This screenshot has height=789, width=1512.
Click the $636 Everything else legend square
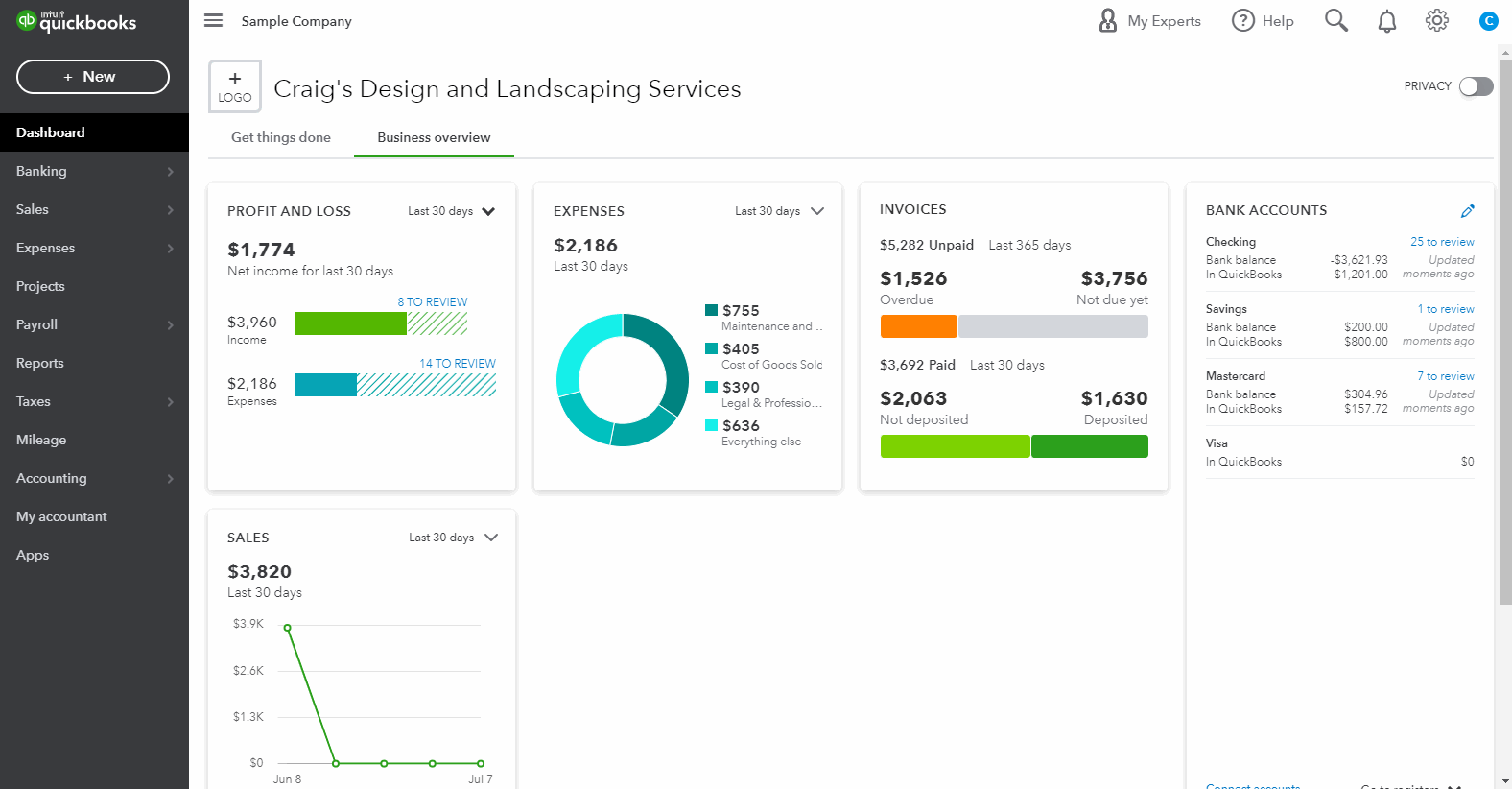click(711, 425)
